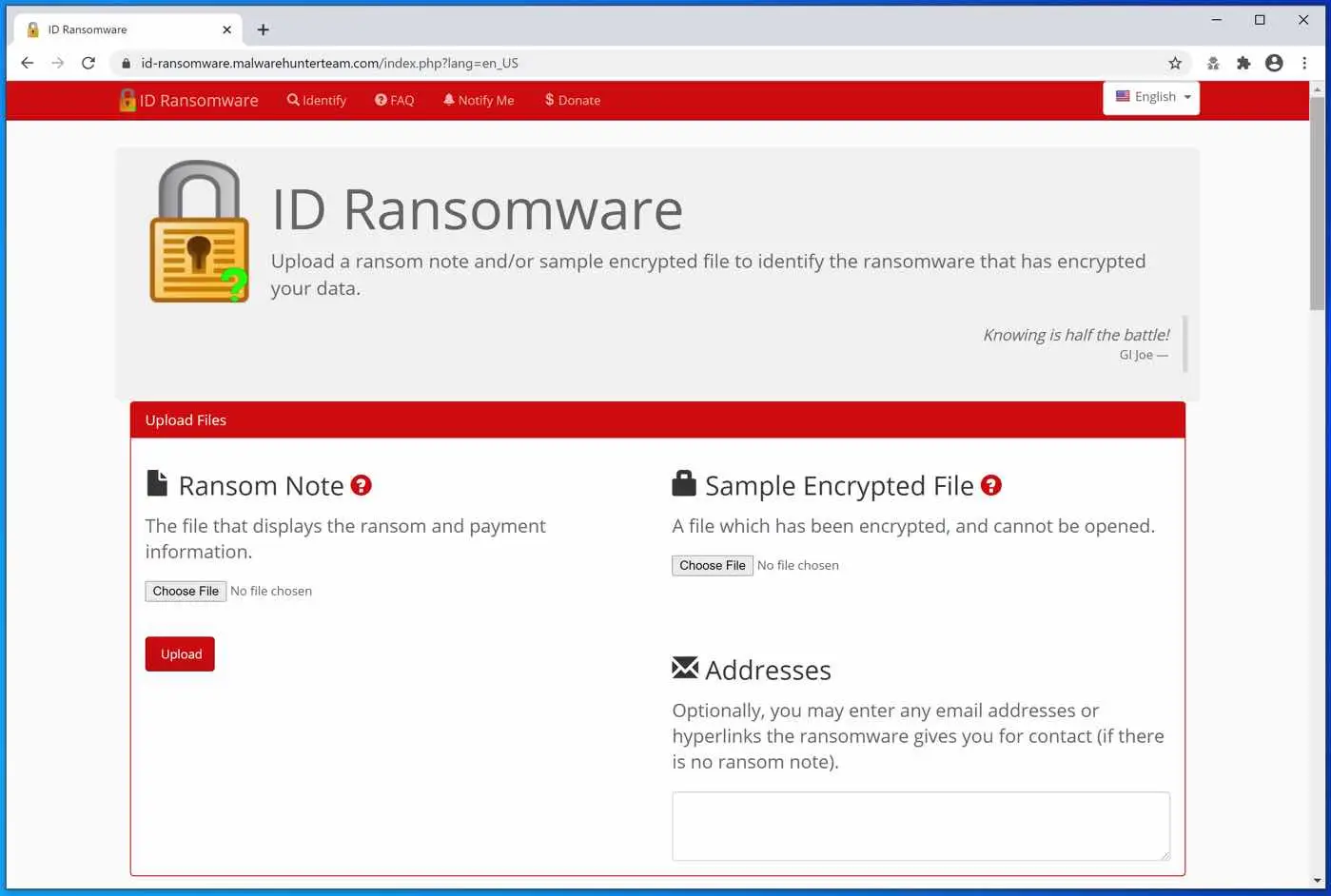Click the page vertical scrollbar thumb
This screenshot has height=896, width=1331.
[1318, 203]
